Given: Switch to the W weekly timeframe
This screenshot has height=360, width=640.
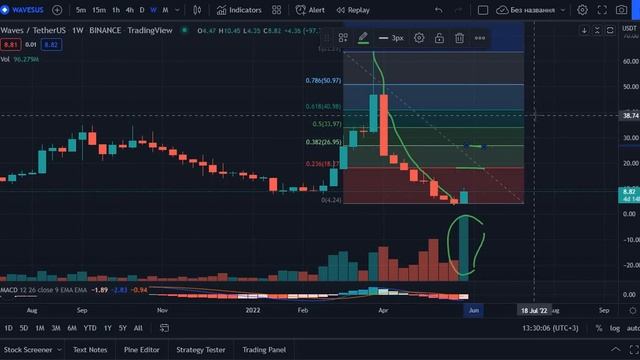Looking at the screenshot, I should point(153,10).
